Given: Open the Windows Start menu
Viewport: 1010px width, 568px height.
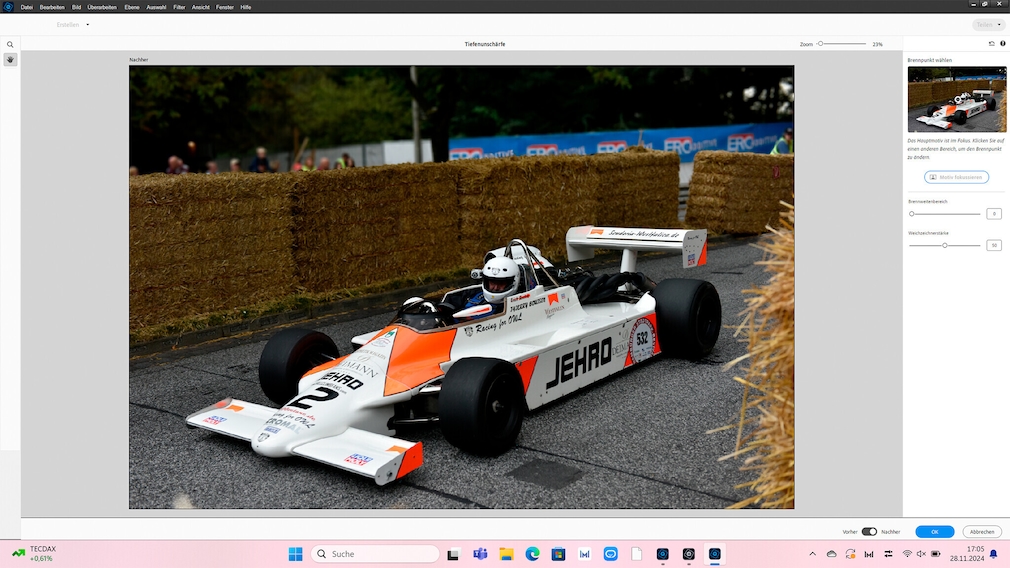Looking at the screenshot, I should 296,554.
